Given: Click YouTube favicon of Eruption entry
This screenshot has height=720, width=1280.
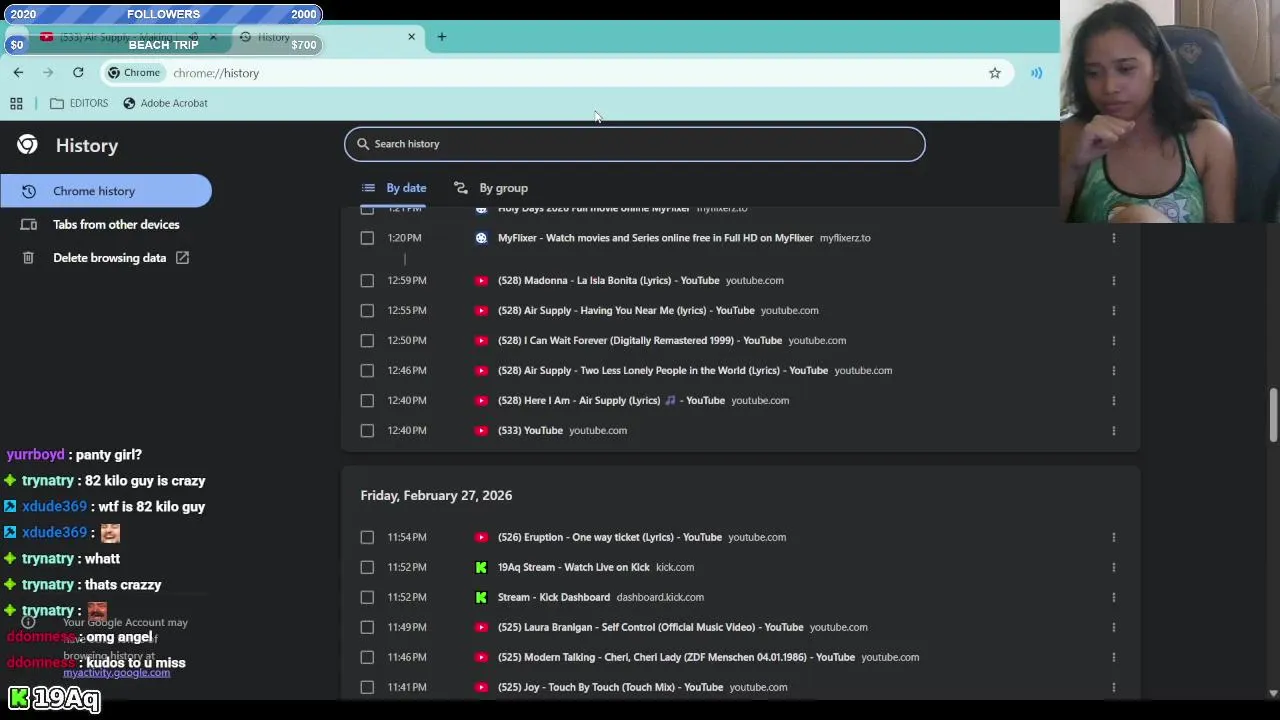Looking at the screenshot, I should pyautogui.click(x=481, y=538).
